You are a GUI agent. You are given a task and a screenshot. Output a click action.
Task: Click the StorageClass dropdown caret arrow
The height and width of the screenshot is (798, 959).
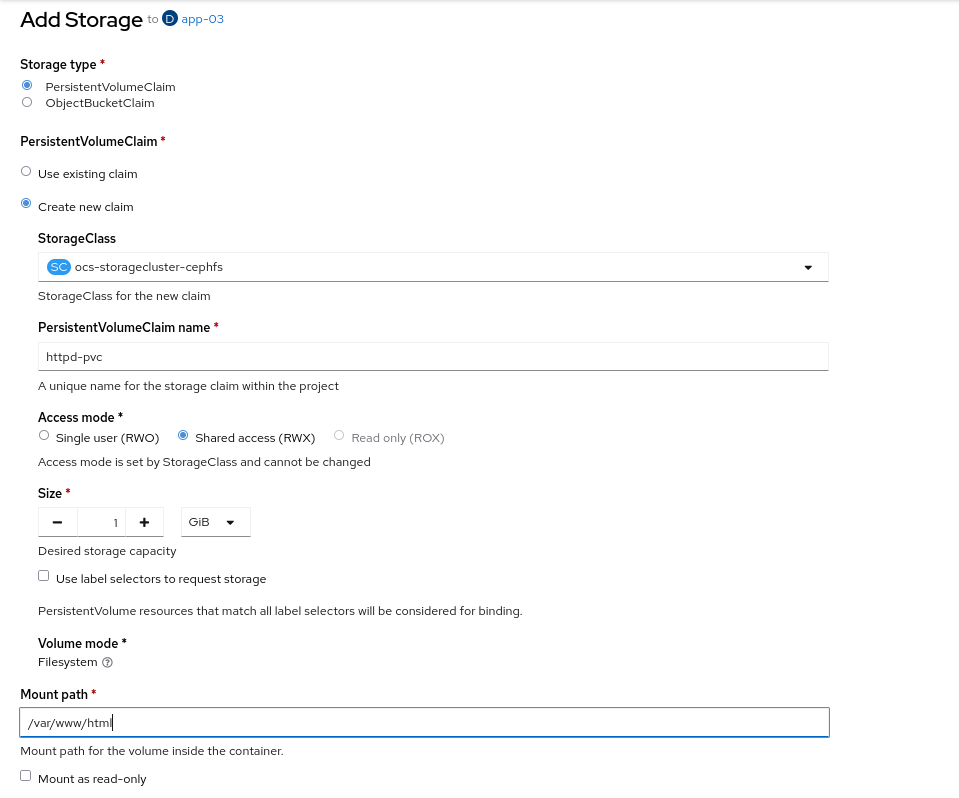pos(808,268)
